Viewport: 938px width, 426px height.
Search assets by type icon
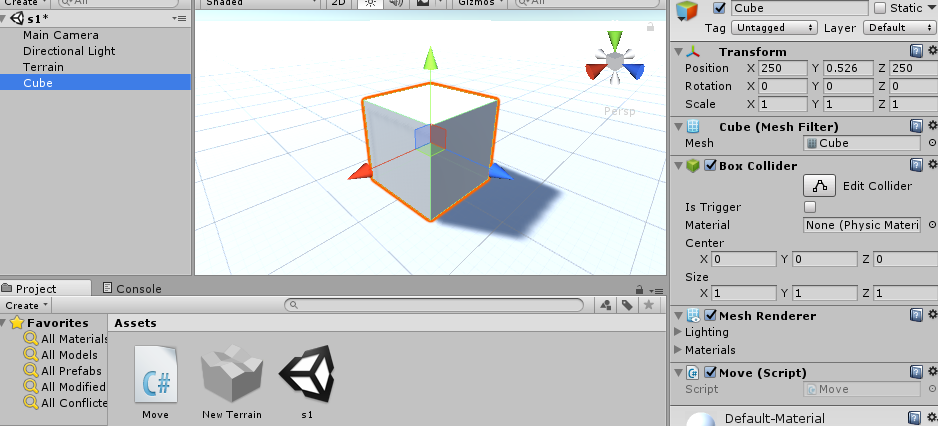(x=606, y=306)
